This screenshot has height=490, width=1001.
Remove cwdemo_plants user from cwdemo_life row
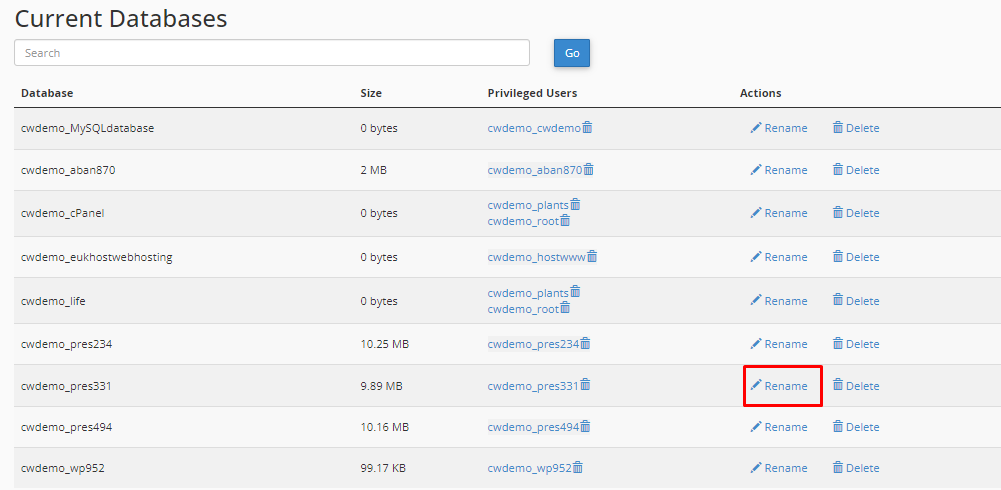[575, 292]
